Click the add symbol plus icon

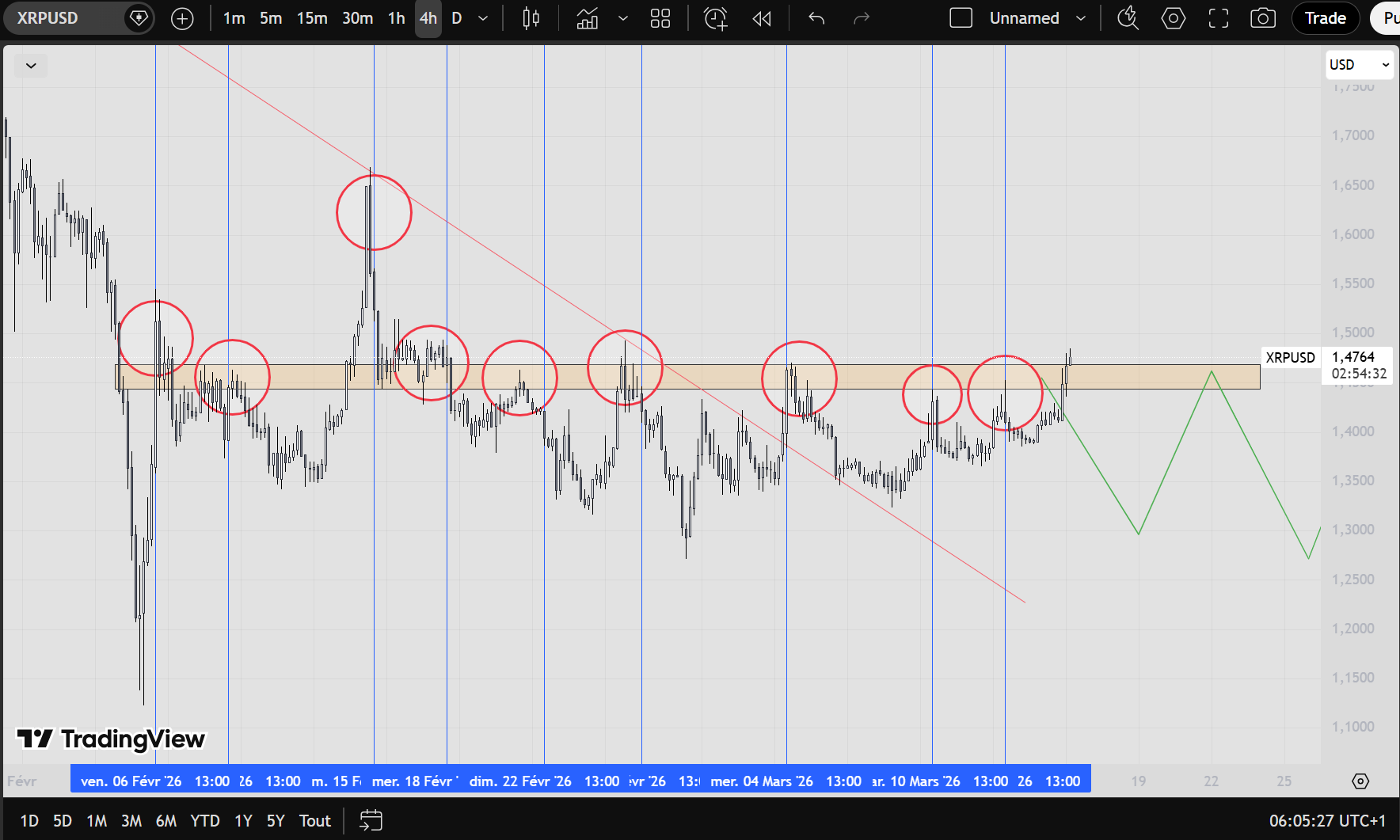[x=182, y=18]
